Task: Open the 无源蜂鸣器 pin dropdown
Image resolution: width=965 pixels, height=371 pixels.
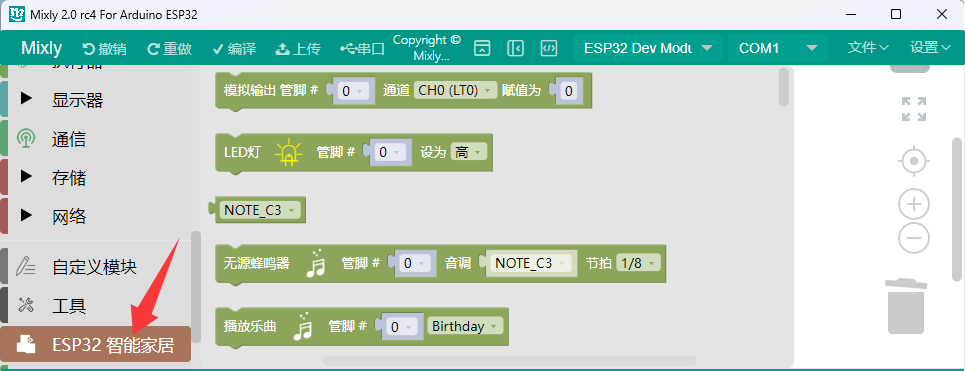Action: pos(416,263)
